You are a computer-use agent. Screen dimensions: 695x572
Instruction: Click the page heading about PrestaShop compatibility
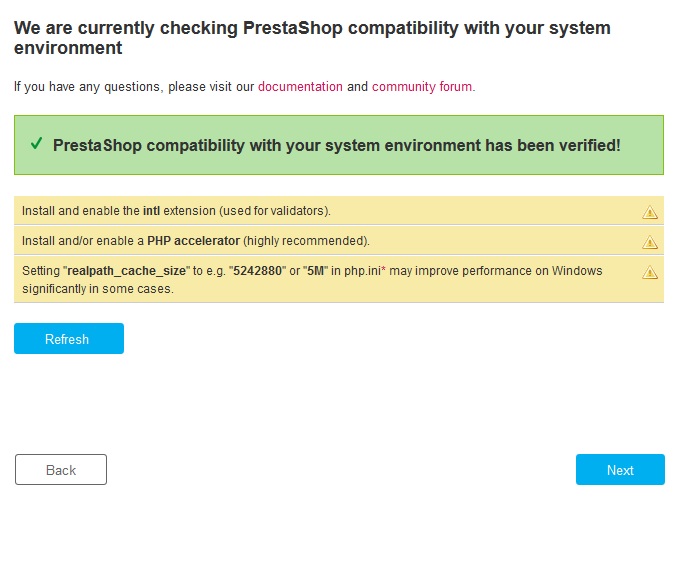pyautogui.click(x=312, y=38)
